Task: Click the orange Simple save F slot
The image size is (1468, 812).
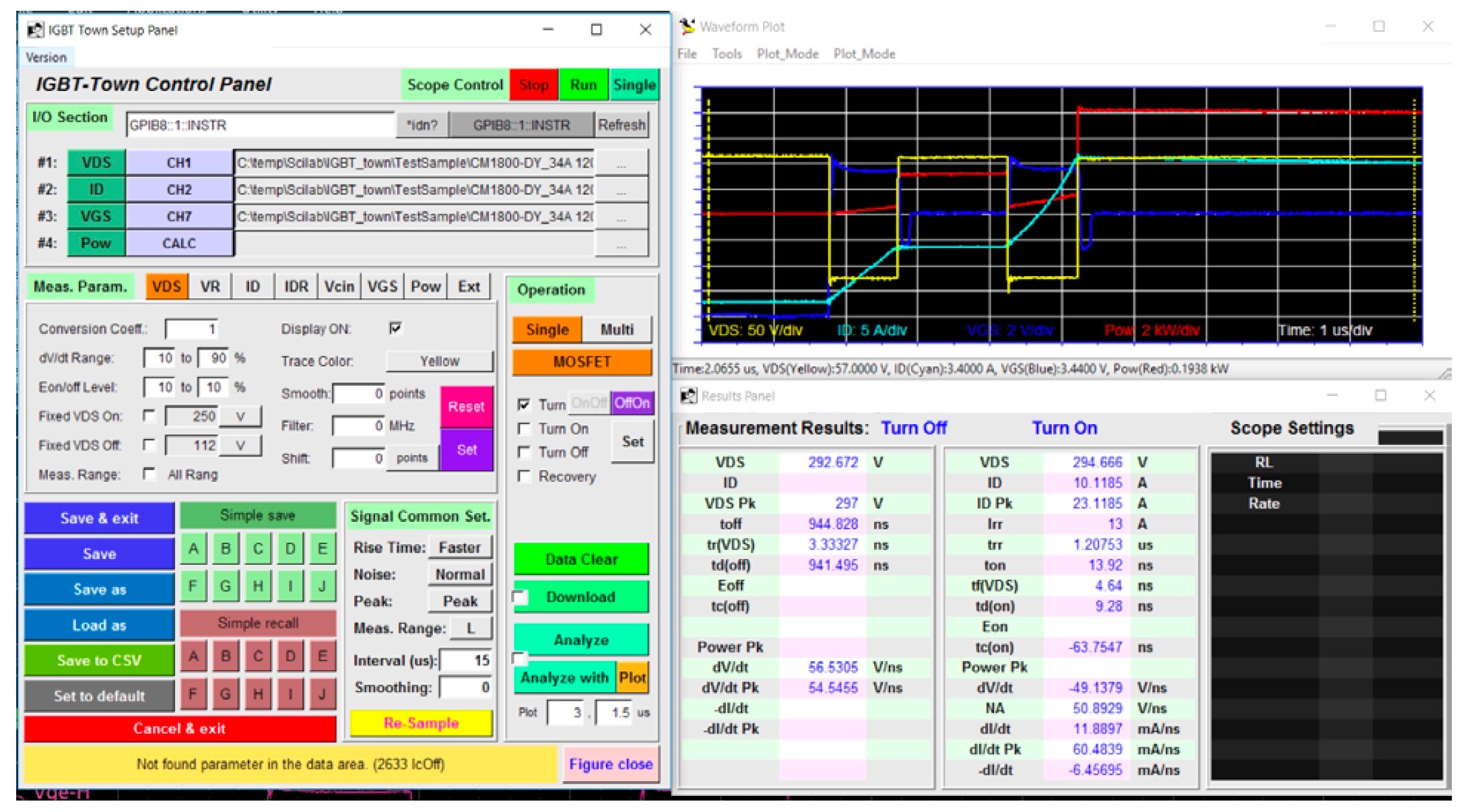Action: click(193, 586)
